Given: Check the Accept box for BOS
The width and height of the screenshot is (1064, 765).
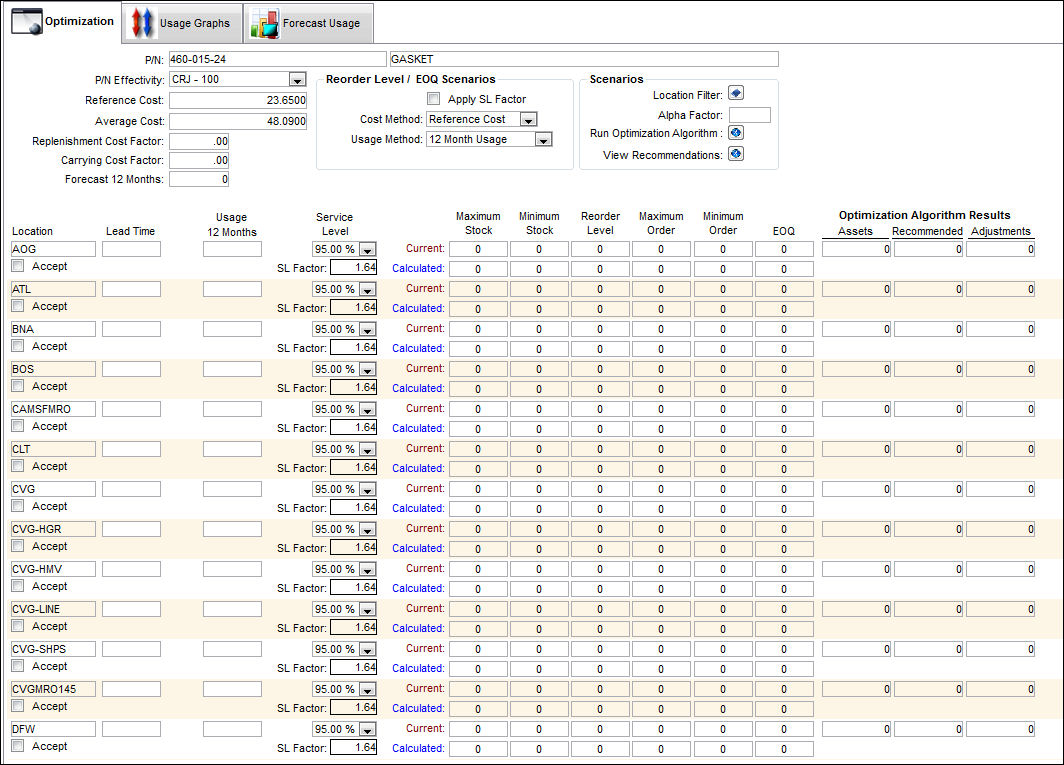Looking at the screenshot, I should pos(18,386).
